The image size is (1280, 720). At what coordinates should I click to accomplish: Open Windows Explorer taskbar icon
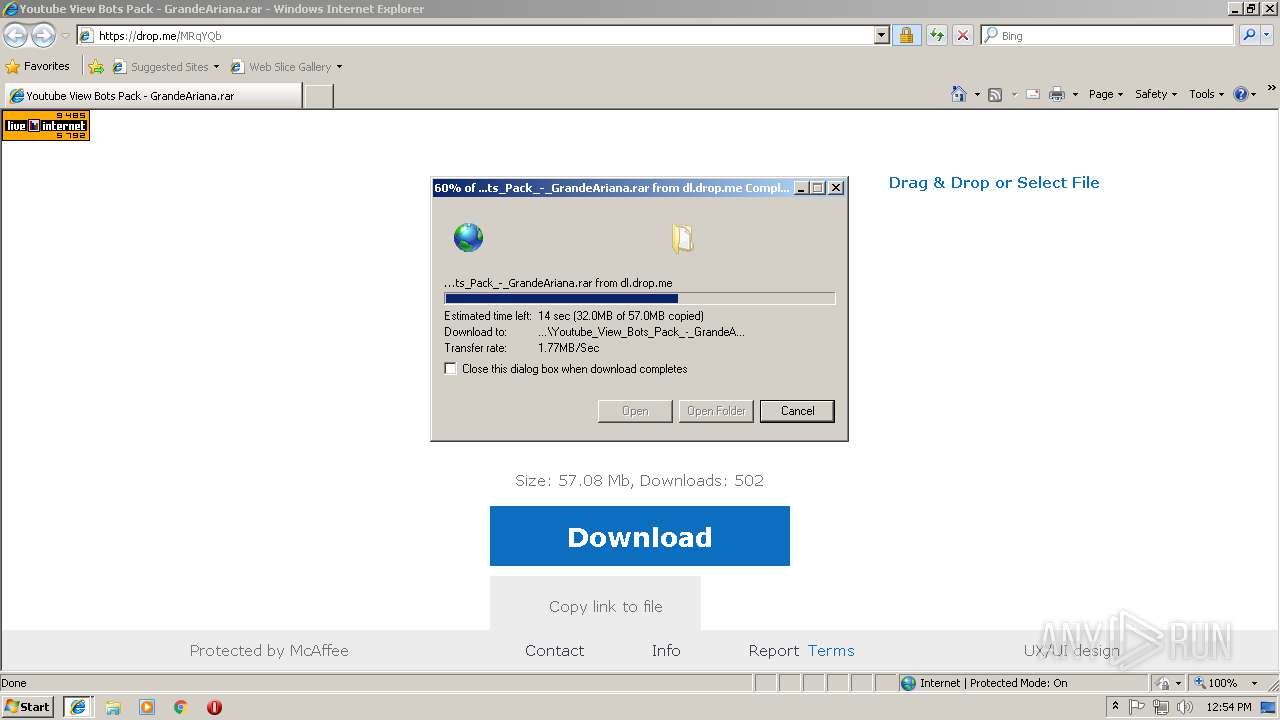(113, 707)
